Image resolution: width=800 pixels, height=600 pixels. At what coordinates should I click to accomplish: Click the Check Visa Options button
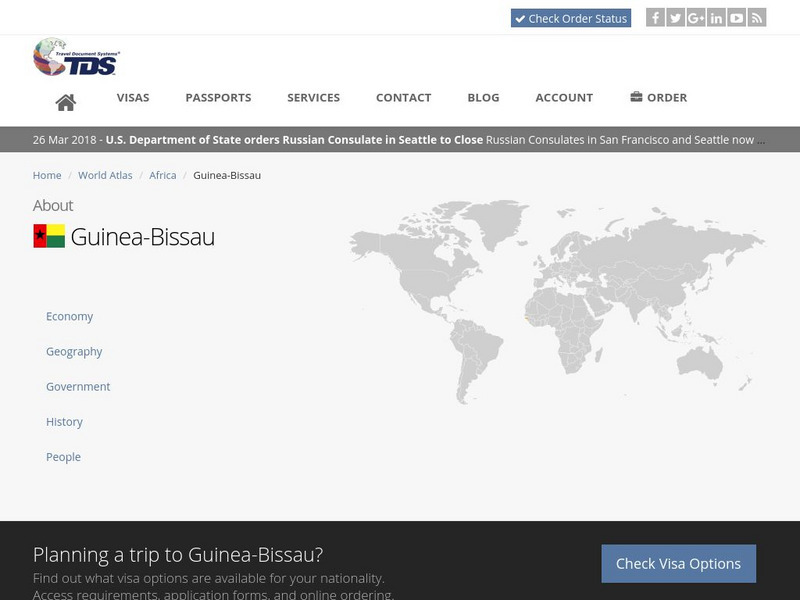[678, 563]
